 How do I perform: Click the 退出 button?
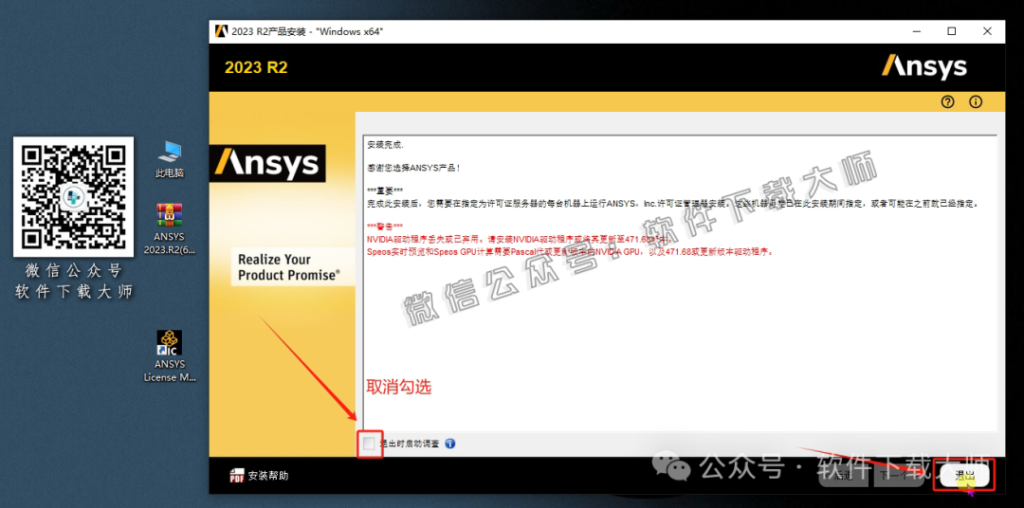pos(964,475)
